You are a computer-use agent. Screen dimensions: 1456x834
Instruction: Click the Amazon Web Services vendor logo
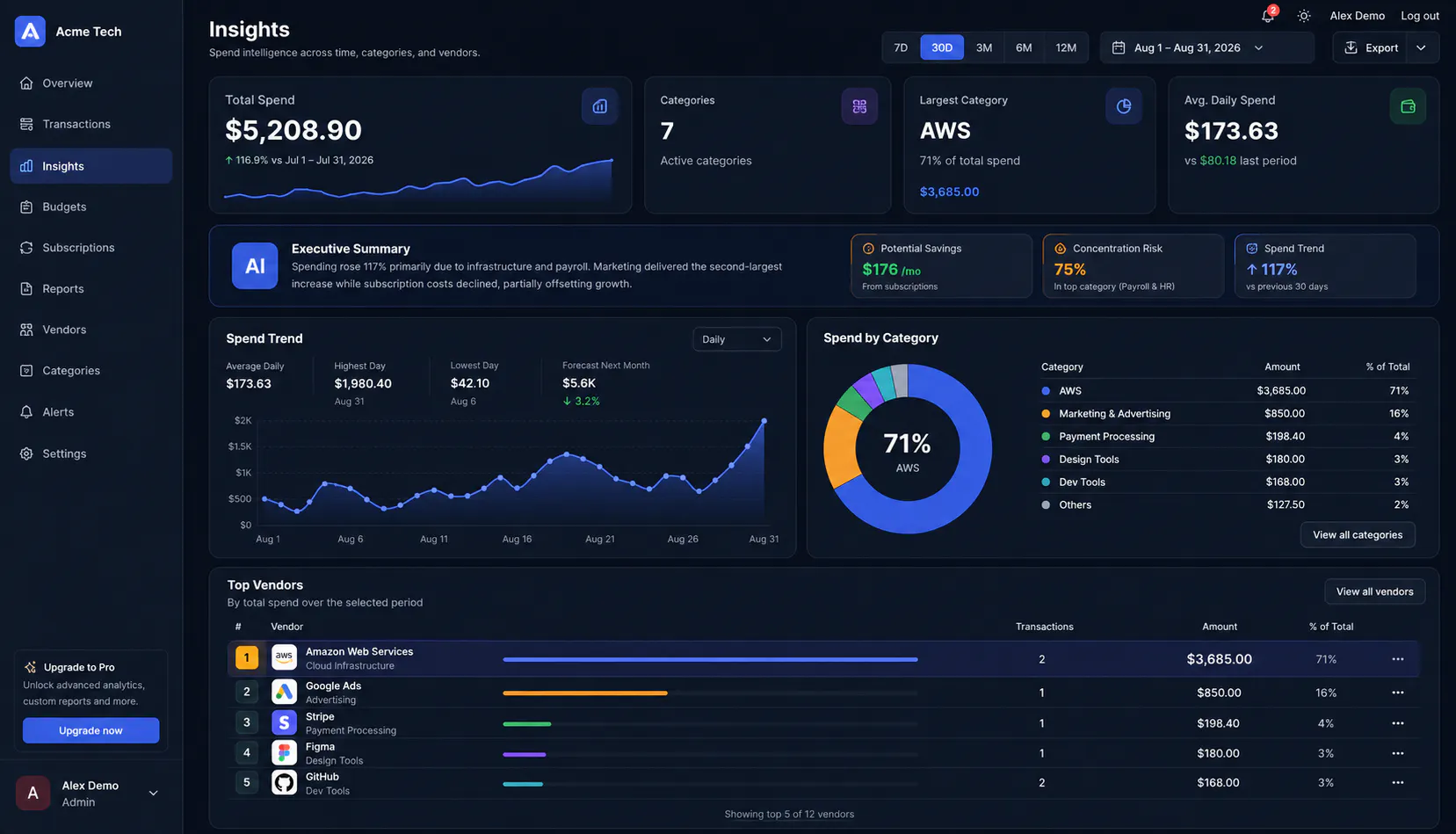284,657
